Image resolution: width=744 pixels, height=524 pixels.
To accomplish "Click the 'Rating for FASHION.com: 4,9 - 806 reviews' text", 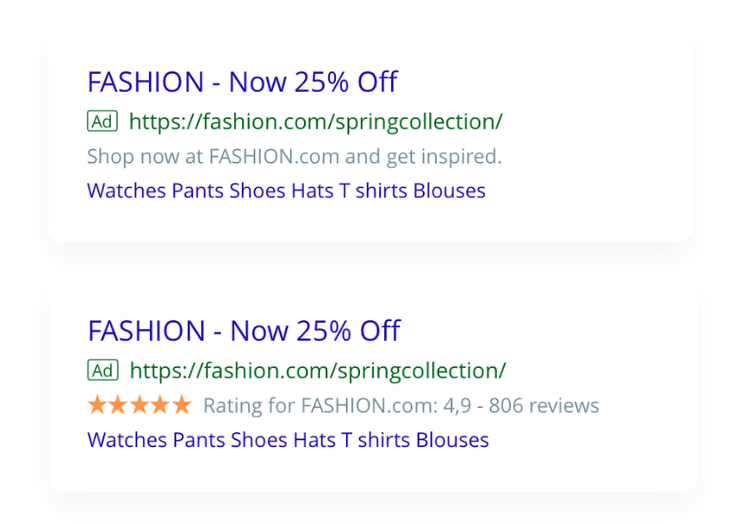I will (x=401, y=406).
